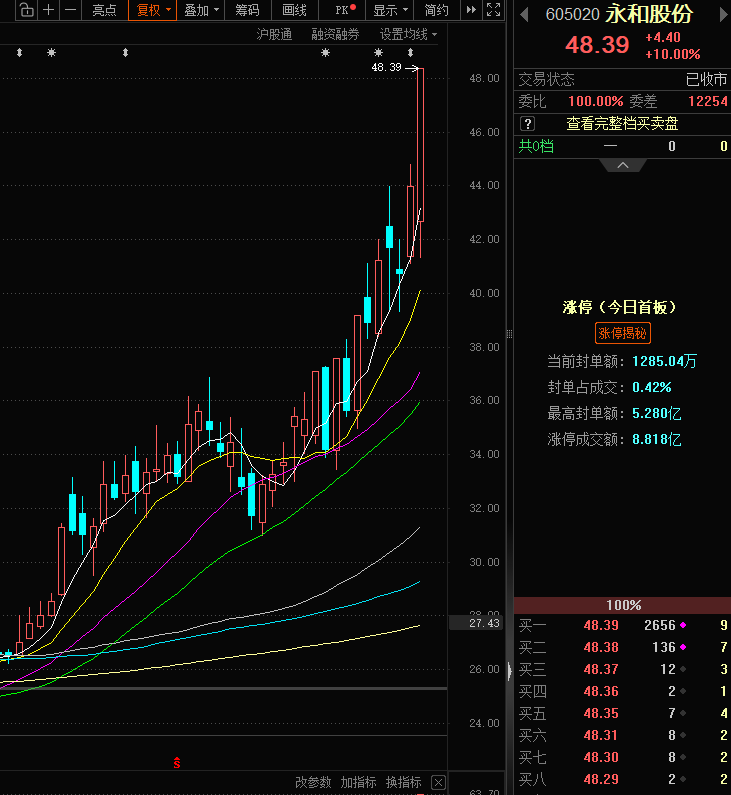Open 涨停揭秘 button
The image size is (731, 795).
coord(622,333)
